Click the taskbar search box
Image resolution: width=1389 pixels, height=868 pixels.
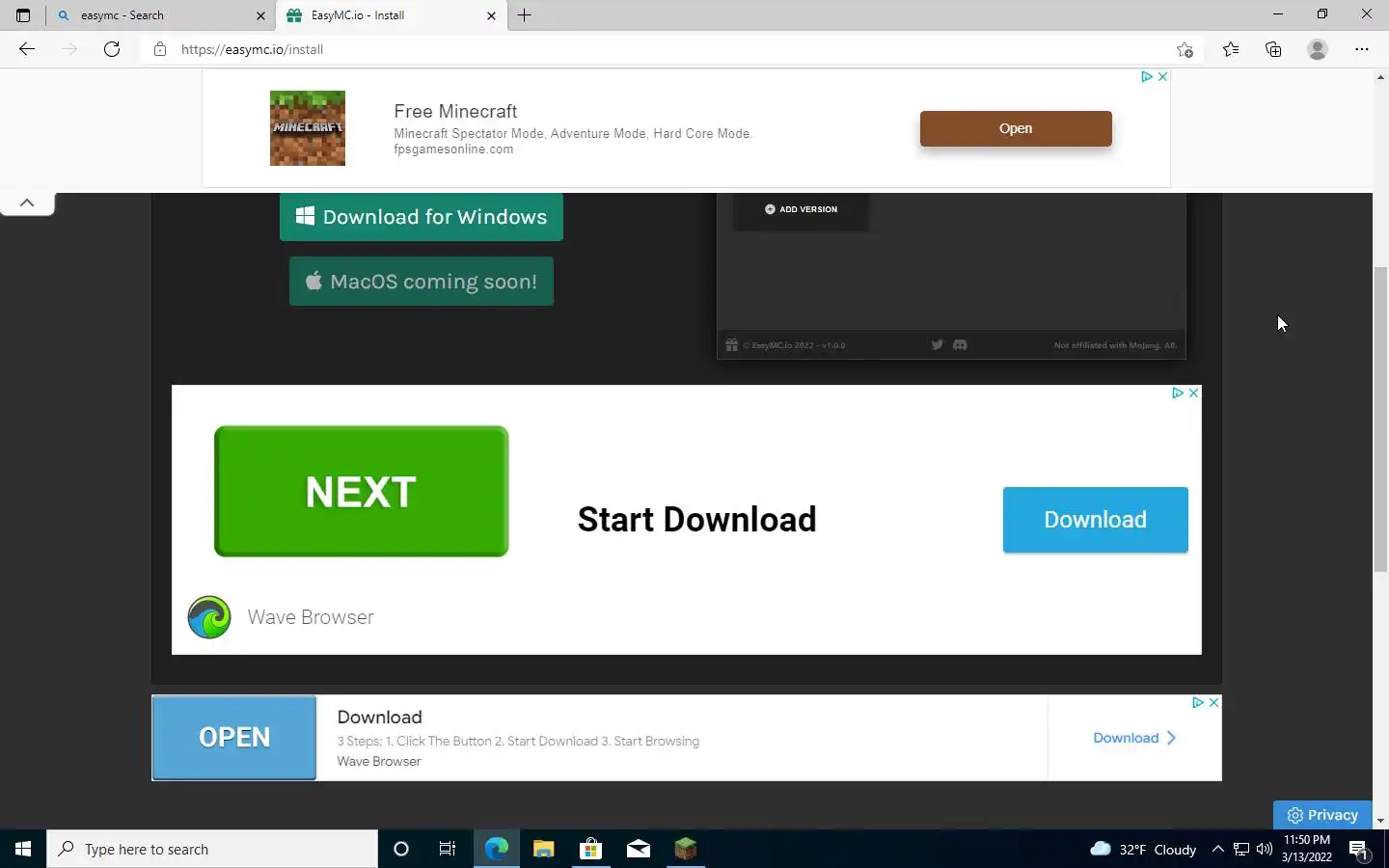point(212,849)
